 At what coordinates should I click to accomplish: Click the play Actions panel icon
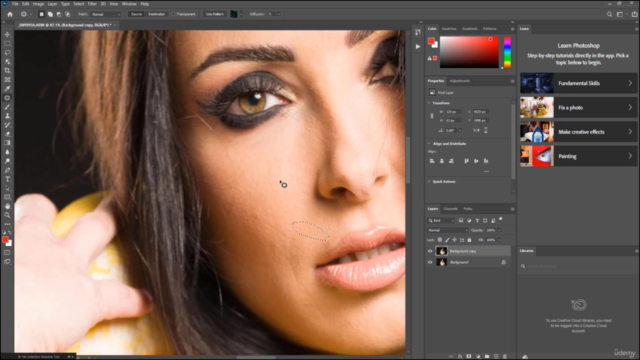(x=418, y=47)
